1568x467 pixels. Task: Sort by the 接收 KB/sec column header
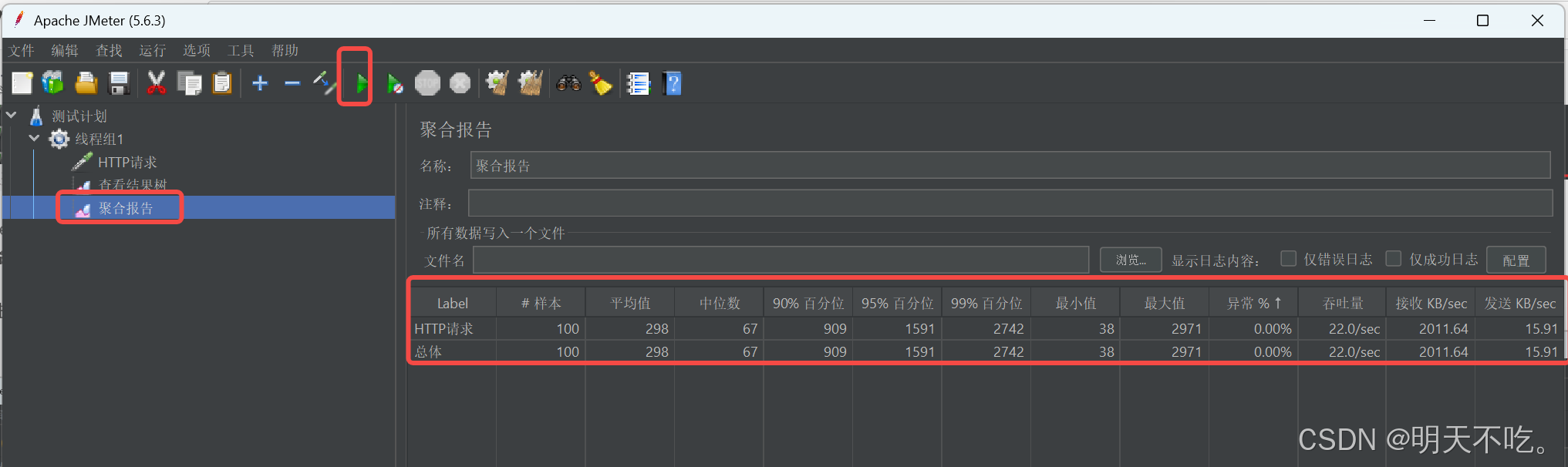(x=1431, y=304)
